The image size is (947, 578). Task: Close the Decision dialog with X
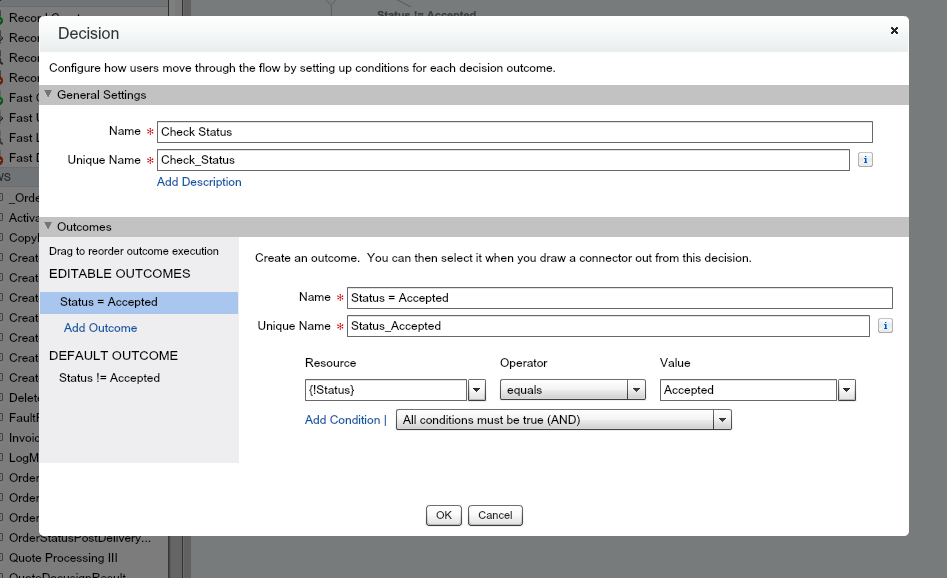894,30
